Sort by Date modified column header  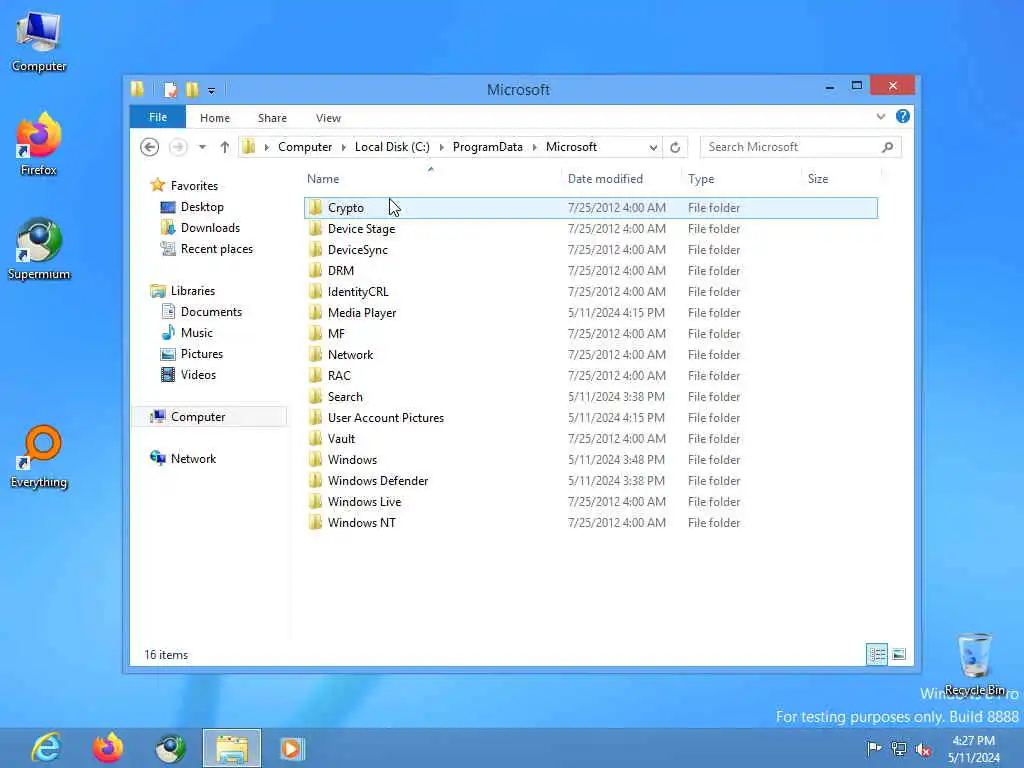click(605, 179)
